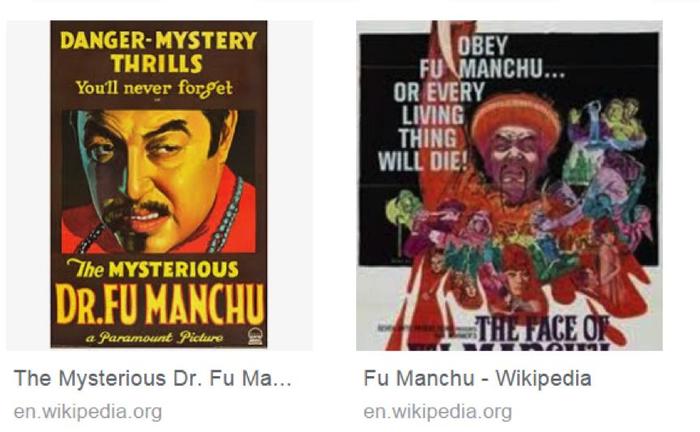This screenshot has height=432, width=700.
Task: Visit en.wikipedia.org under the right result
Action: pos(438,412)
